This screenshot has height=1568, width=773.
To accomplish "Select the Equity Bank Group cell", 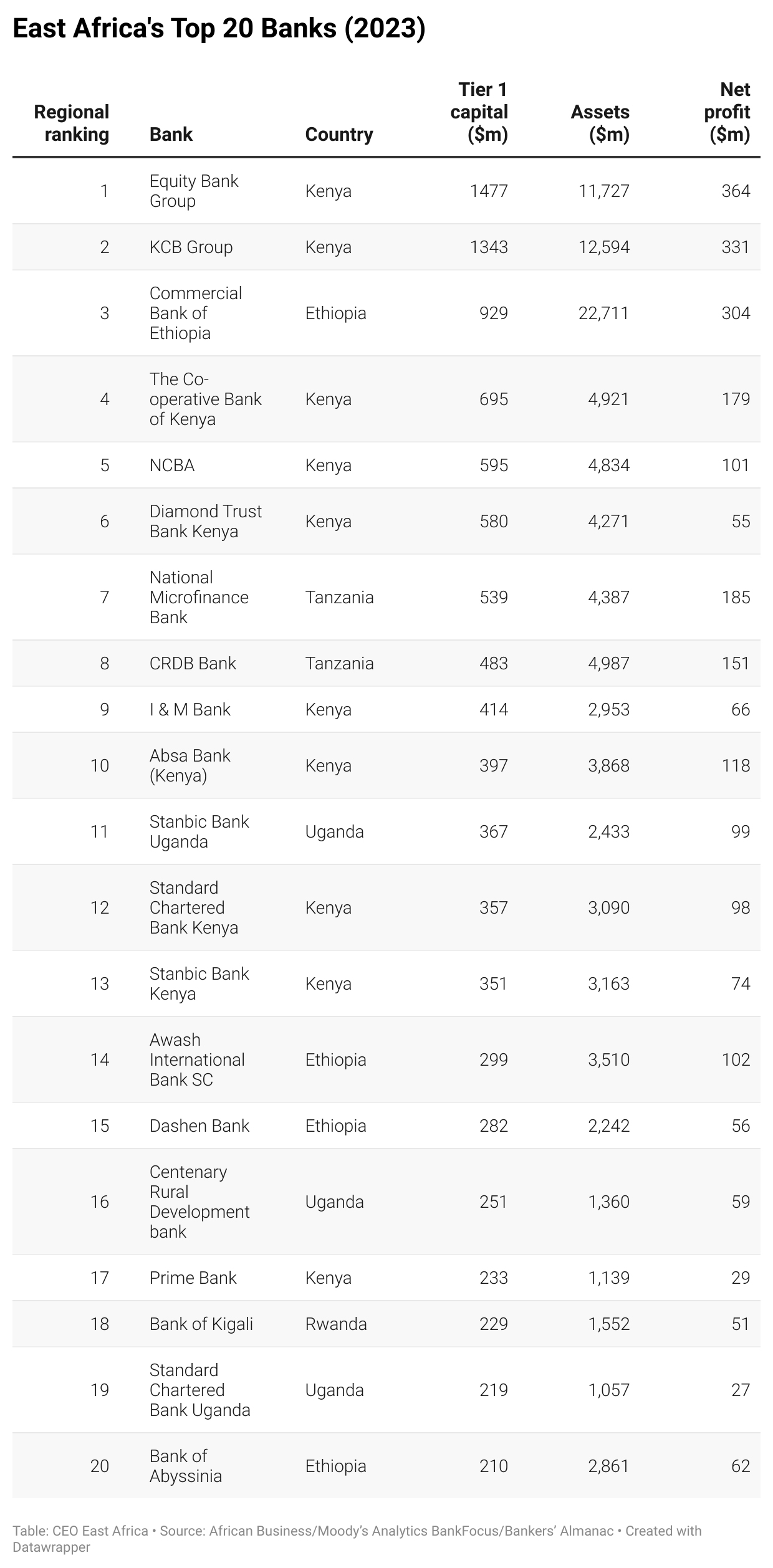I will (193, 191).
